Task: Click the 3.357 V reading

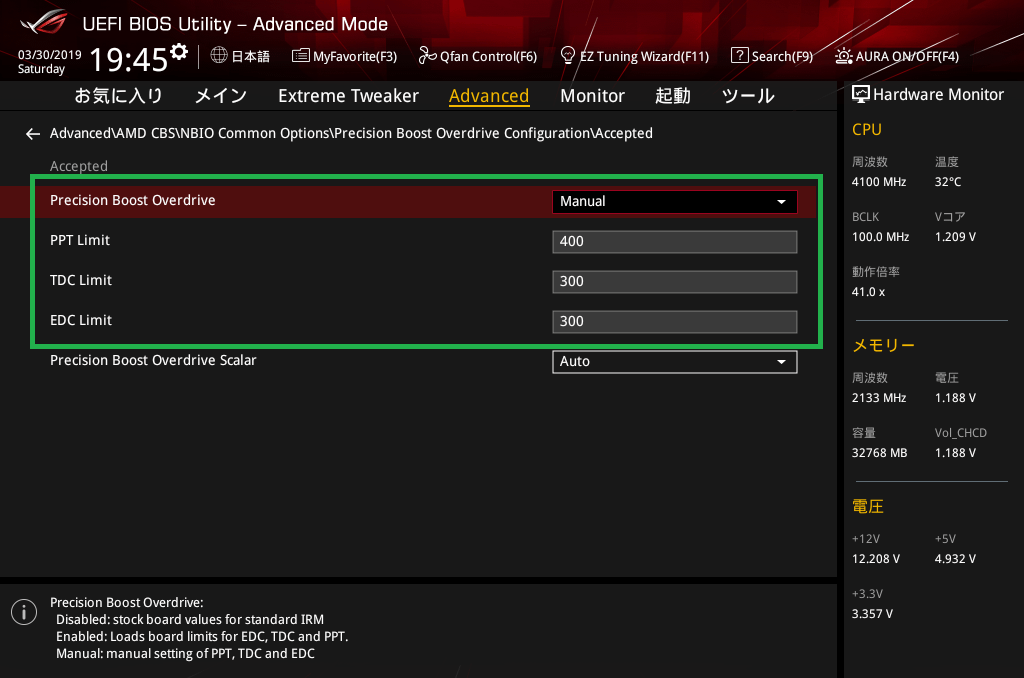Action: pyautogui.click(x=872, y=614)
